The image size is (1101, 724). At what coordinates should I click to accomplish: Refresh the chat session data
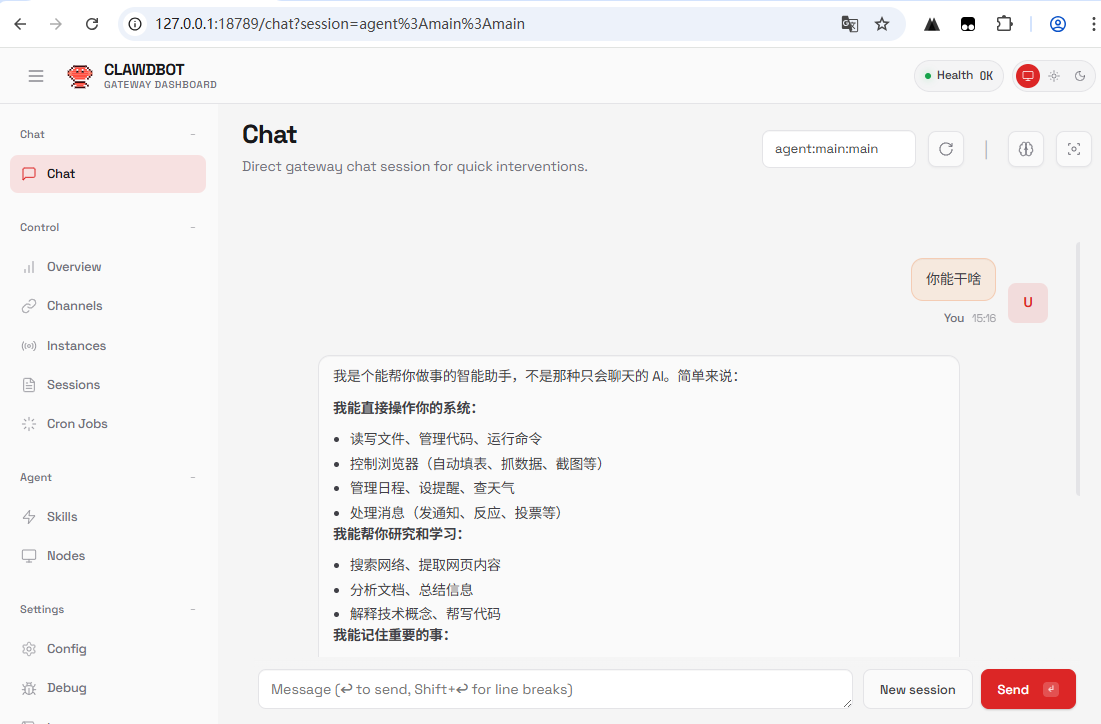[946, 149]
